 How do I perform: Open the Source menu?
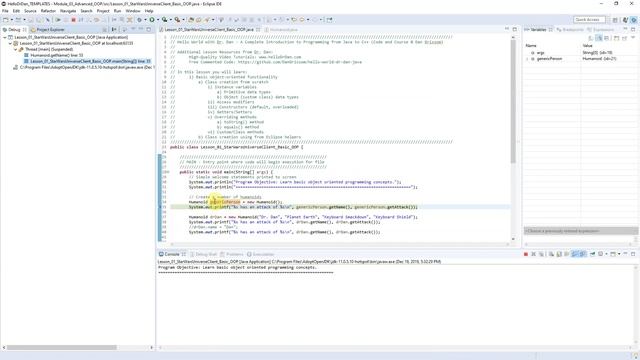30,11
